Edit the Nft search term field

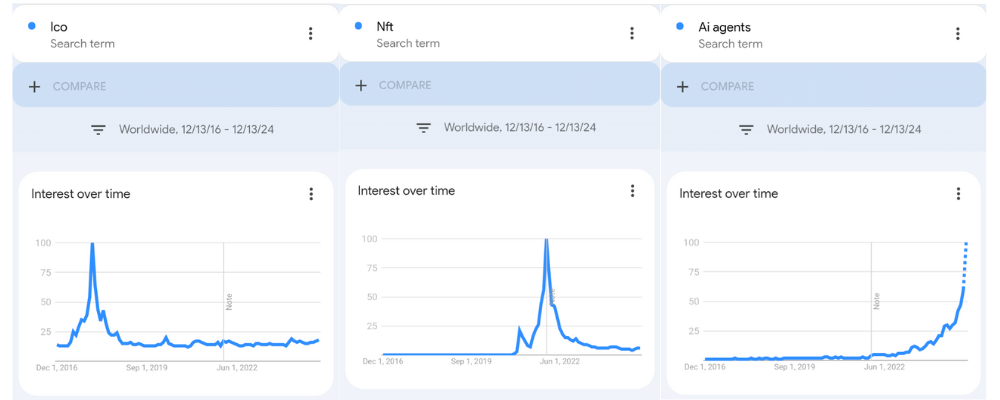499,33
